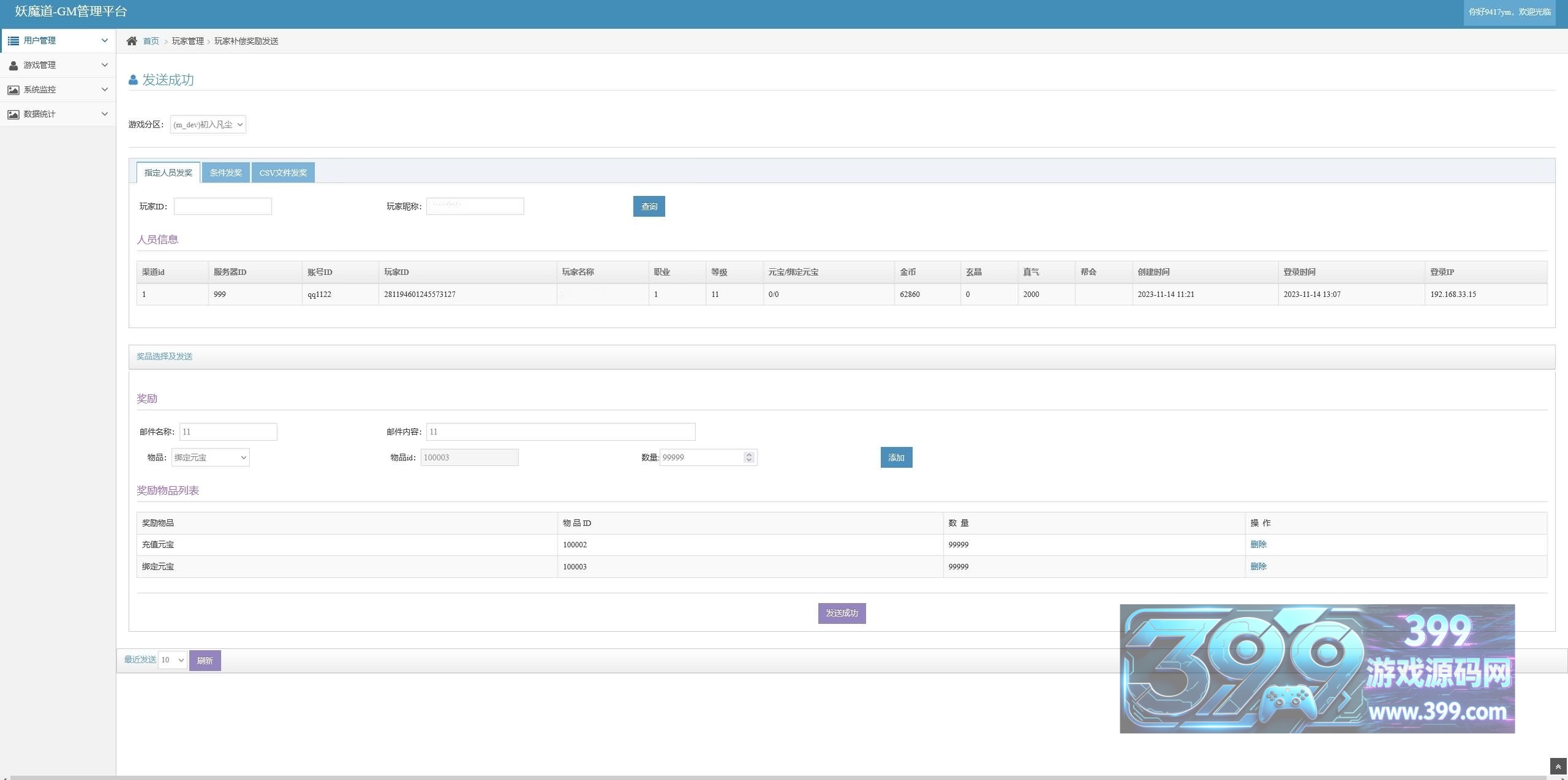Click the 用户管理 list icon in sidebar
Viewport: 1568px width, 780px height.
(x=13, y=40)
